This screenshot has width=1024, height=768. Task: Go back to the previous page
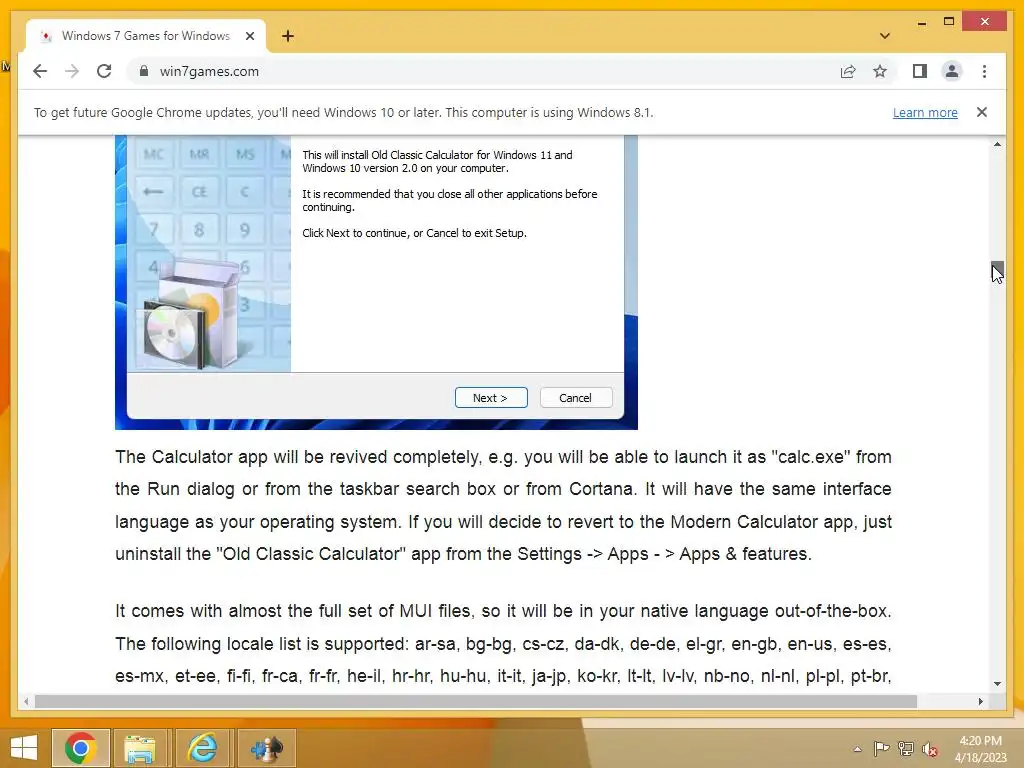(x=40, y=71)
